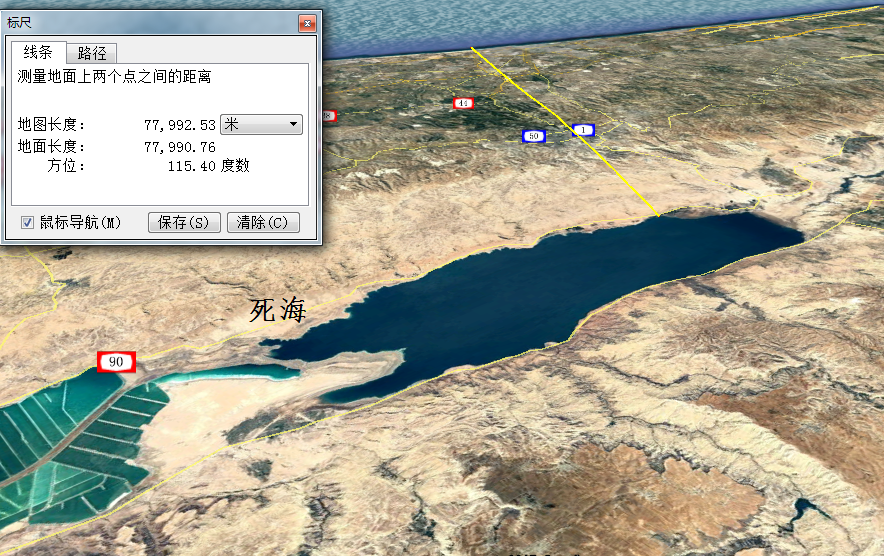This screenshot has width=884, height=556.
Task: Click the blue route 1 road shield
Action: click(583, 130)
